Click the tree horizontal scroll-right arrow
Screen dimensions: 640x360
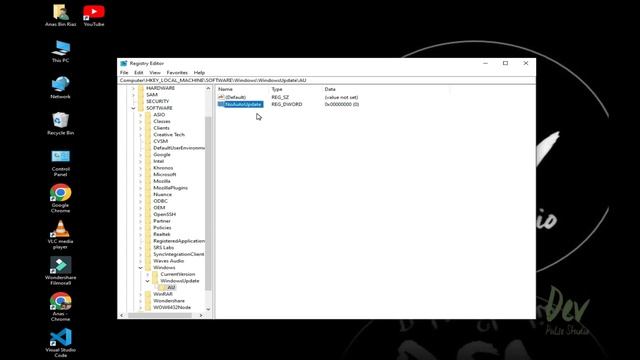(x=201, y=315)
